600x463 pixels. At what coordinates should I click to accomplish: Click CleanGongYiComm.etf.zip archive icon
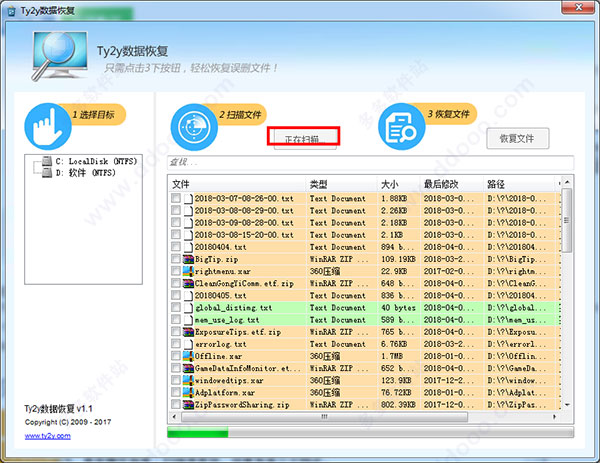click(188, 284)
